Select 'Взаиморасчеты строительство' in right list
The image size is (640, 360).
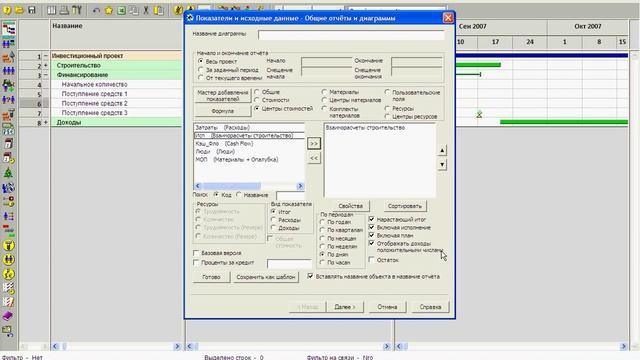[365, 128]
